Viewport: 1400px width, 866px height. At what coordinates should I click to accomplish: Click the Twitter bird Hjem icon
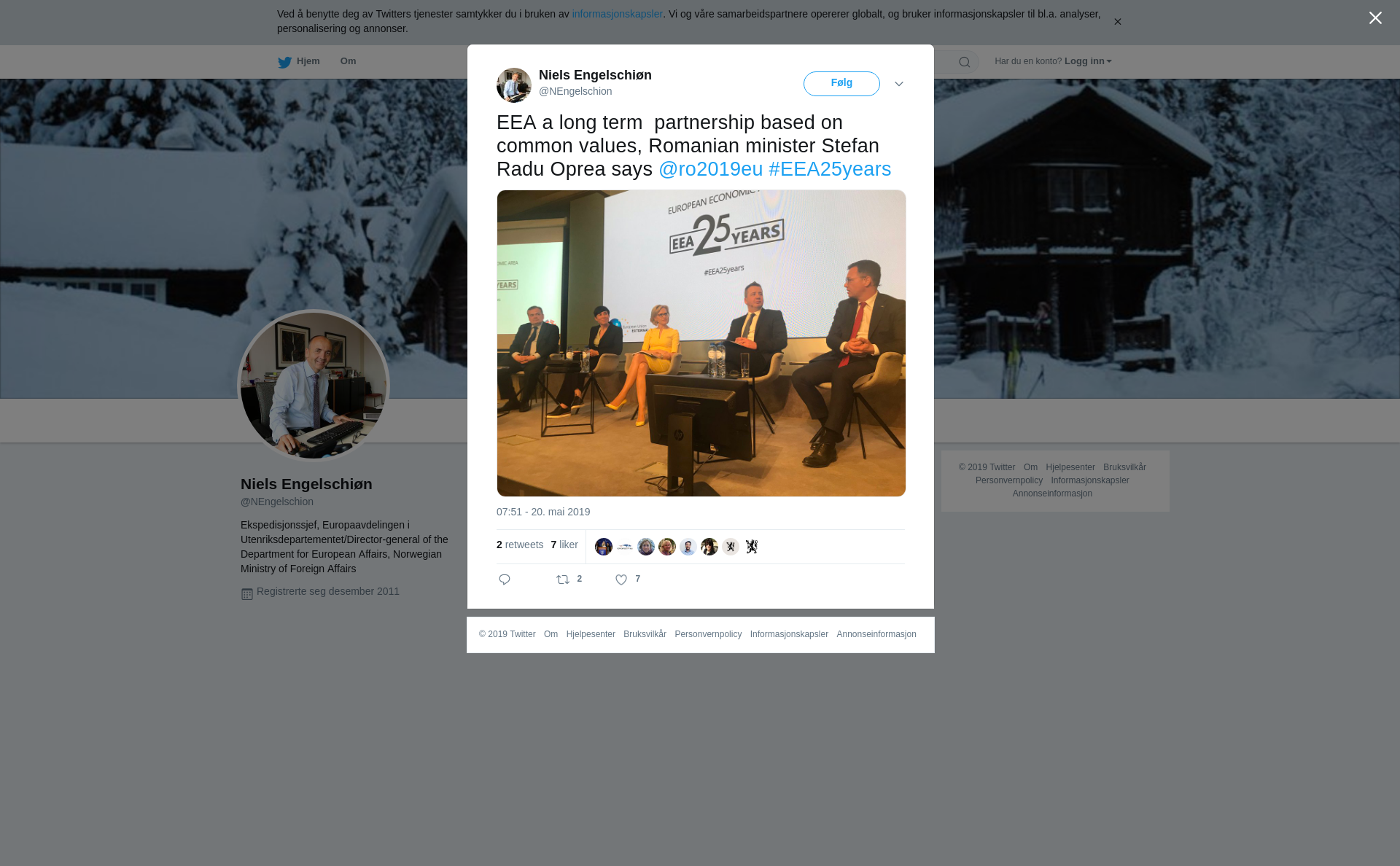pyautogui.click(x=284, y=62)
